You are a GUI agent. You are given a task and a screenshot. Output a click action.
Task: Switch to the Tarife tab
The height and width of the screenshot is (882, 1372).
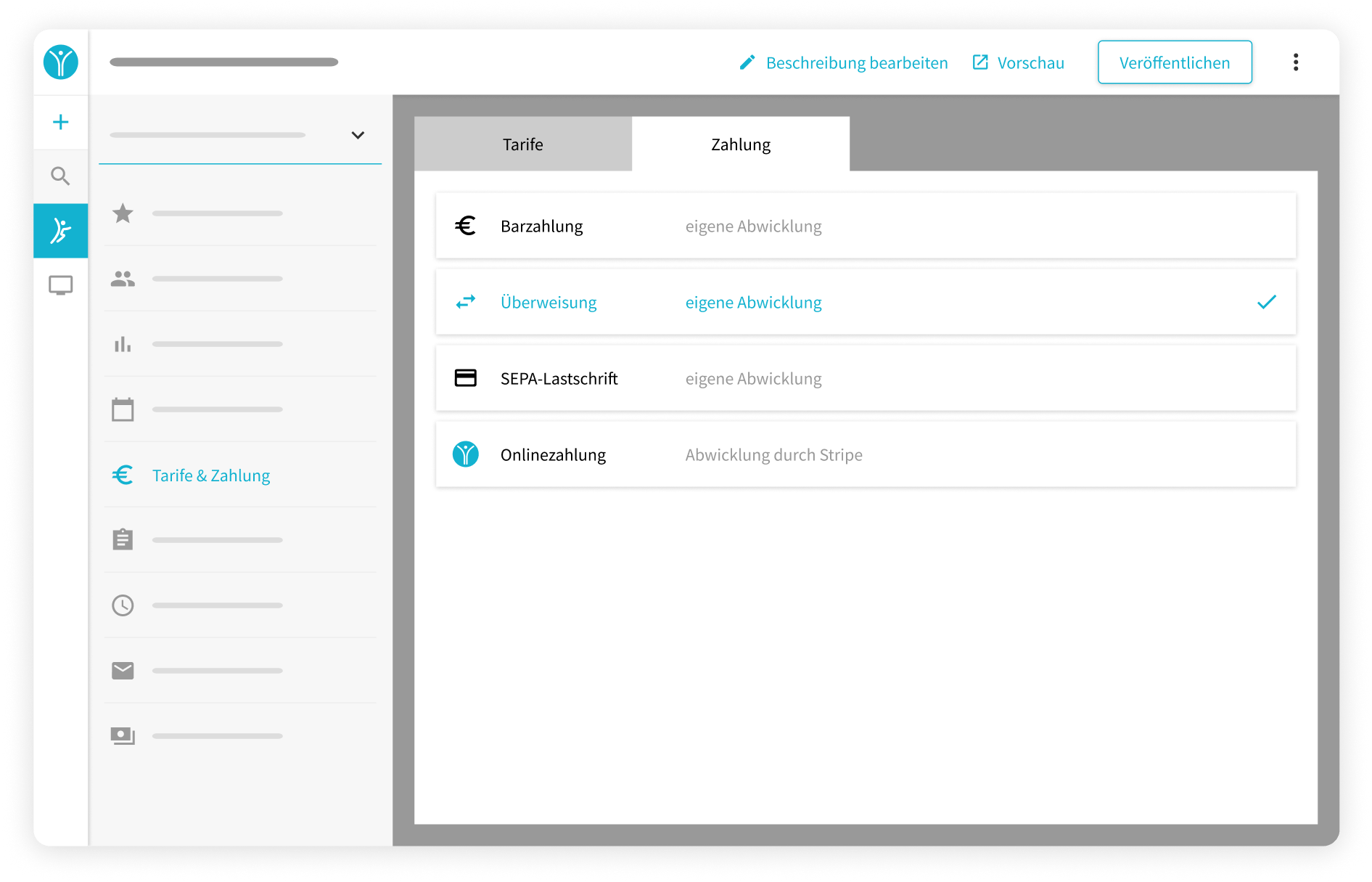coord(522,144)
